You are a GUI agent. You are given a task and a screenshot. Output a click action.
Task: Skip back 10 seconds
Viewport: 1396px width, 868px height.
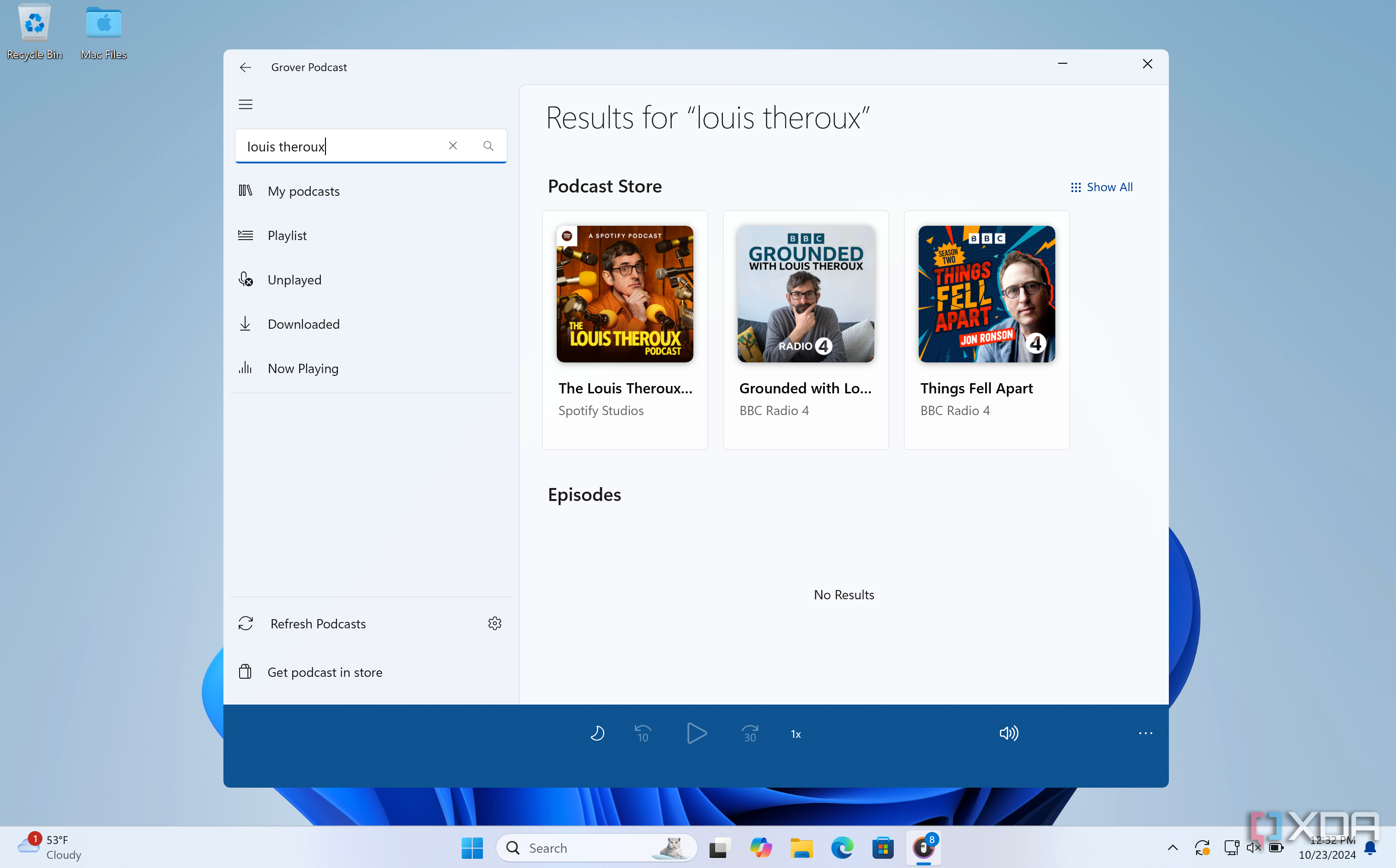pos(642,733)
